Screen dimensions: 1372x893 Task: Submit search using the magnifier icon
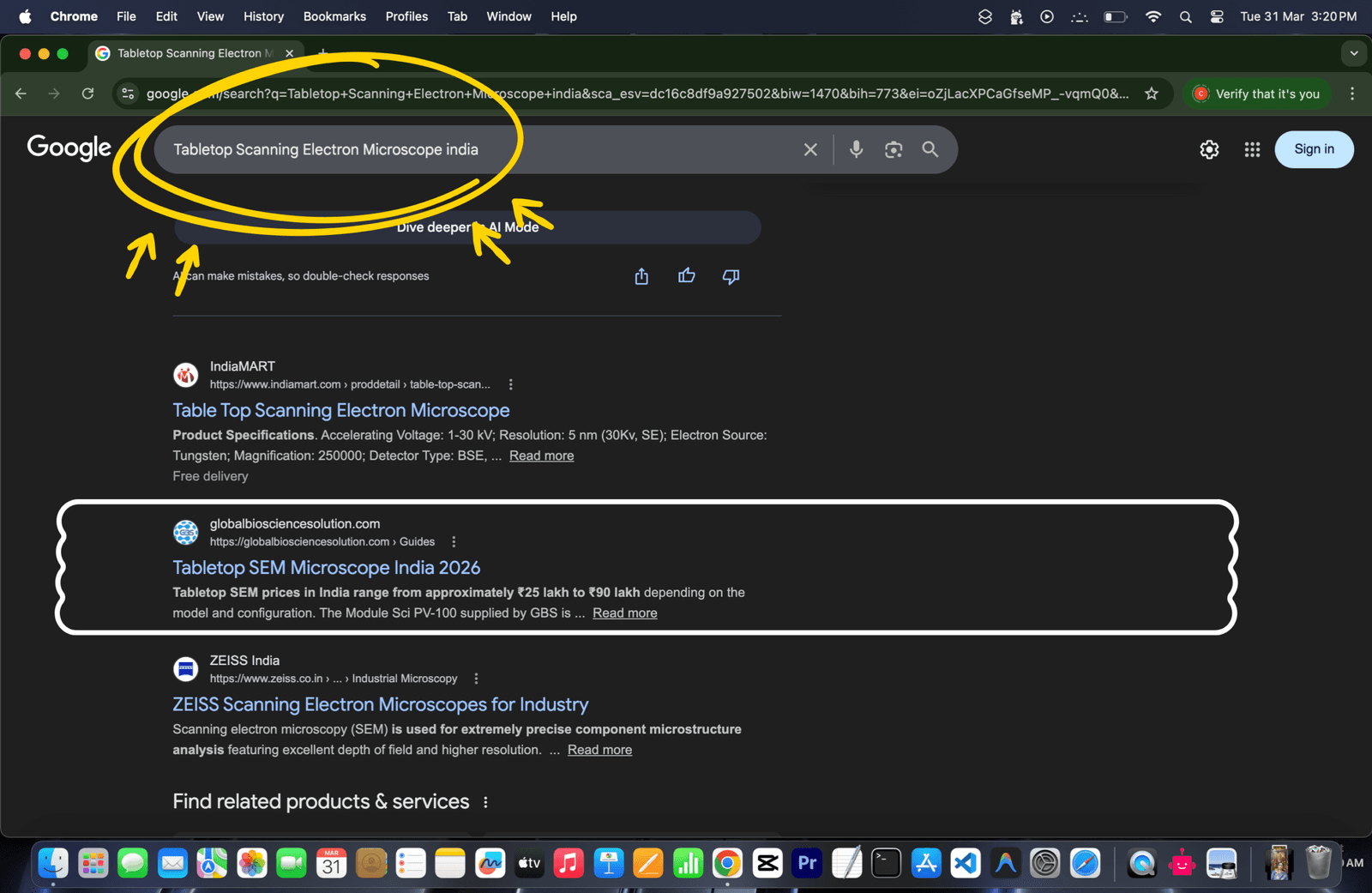click(930, 149)
